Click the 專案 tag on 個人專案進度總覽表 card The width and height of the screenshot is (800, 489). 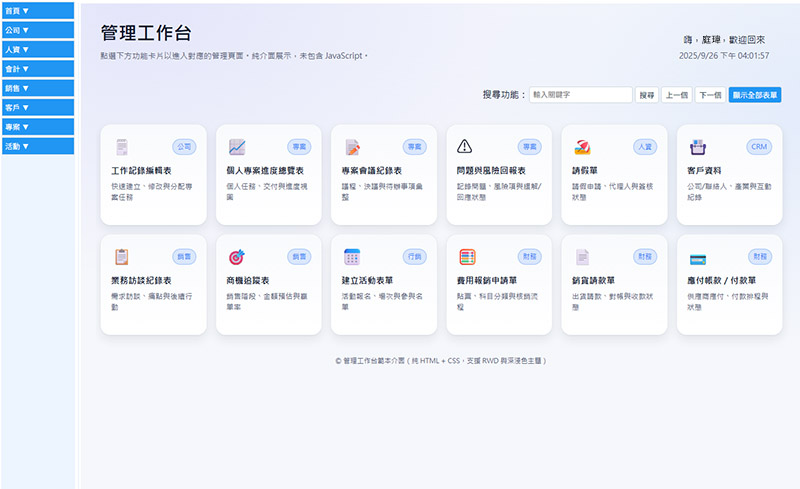[x=299, y=147]
